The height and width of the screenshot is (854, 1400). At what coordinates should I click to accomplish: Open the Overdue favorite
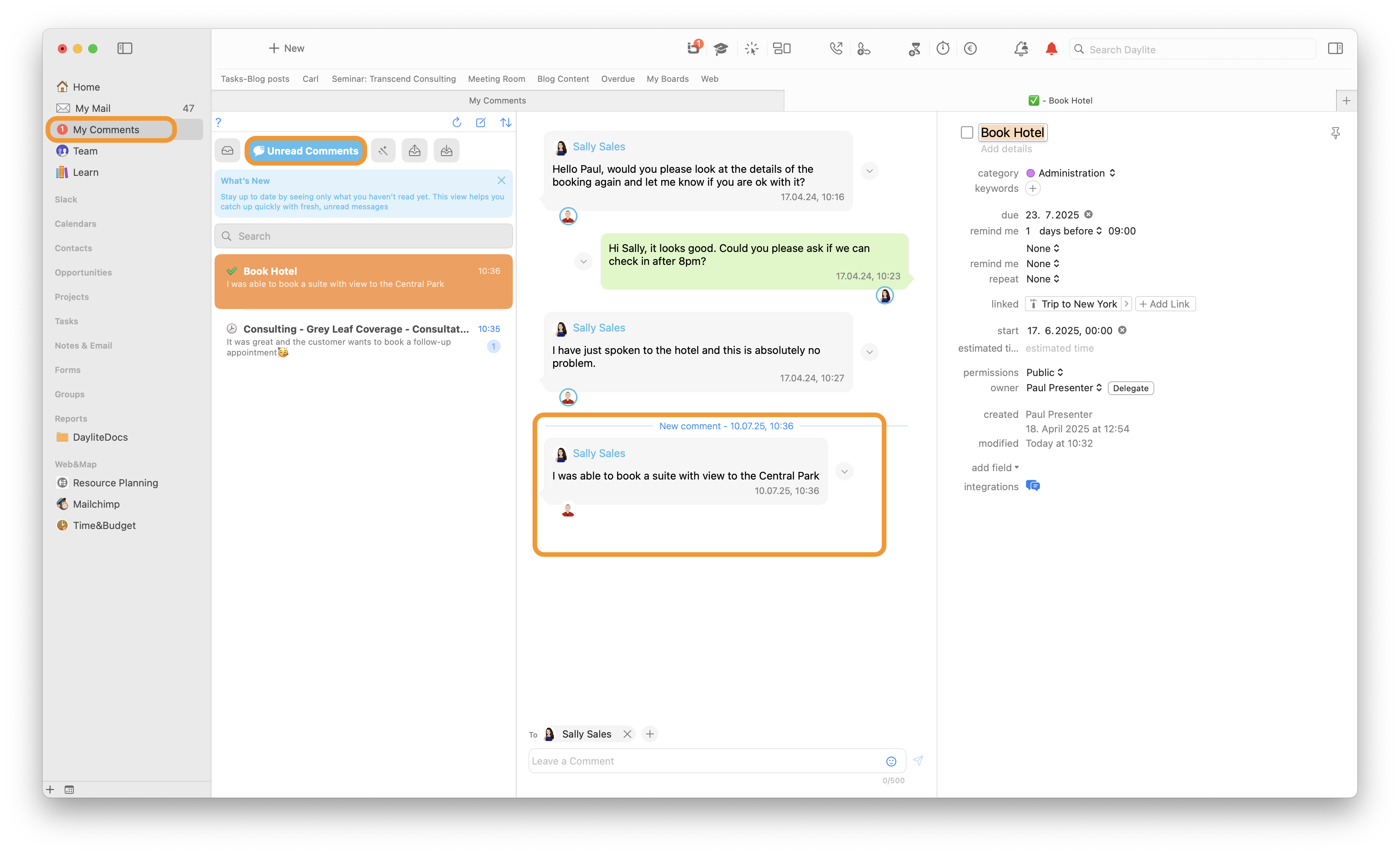pos(617,78)
